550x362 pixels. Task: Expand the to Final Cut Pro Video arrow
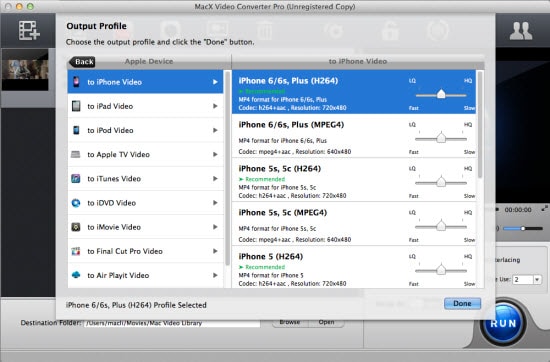pyautogui.click(x=215, y=251)
